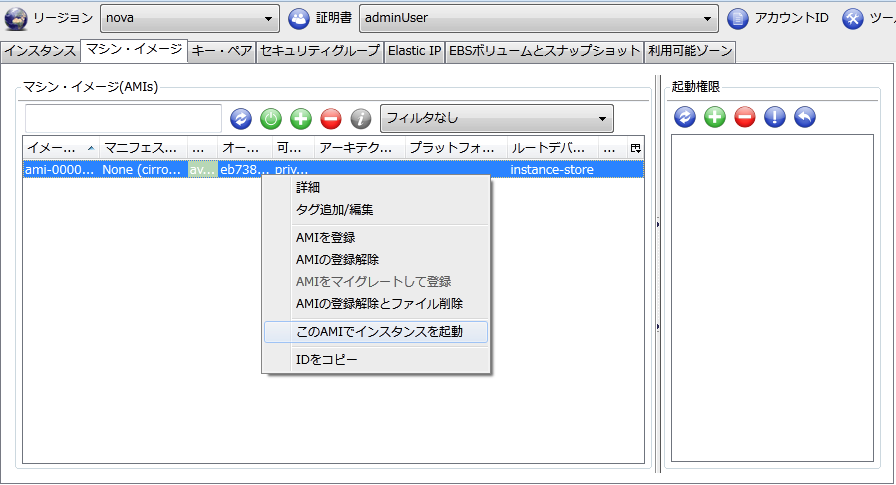The image size is (896, 485).
Task: Open the Elastic IP tab
Action: [414, 50]
